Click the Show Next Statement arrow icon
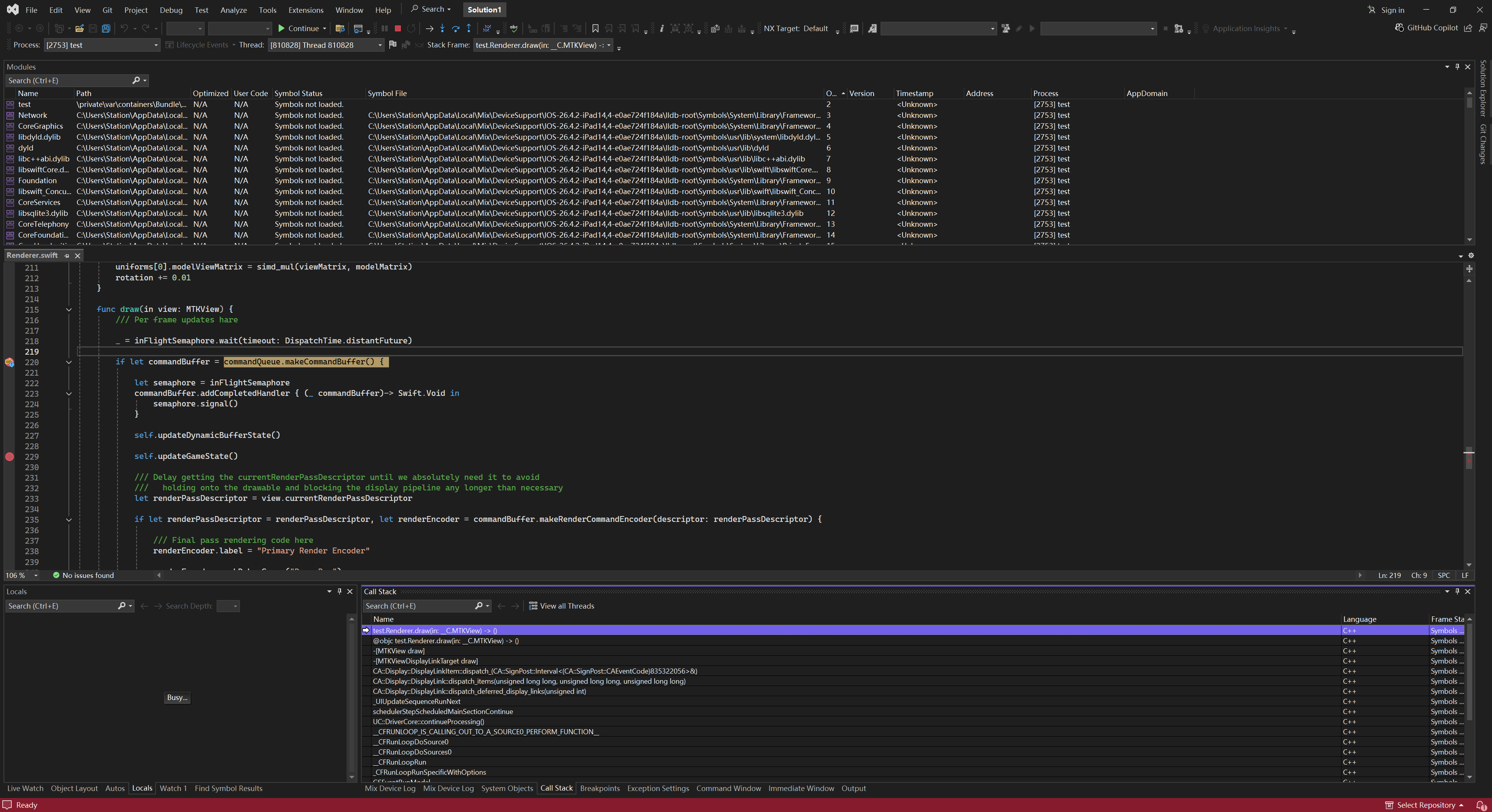1492x812 pixels. (x=429, y=28)
